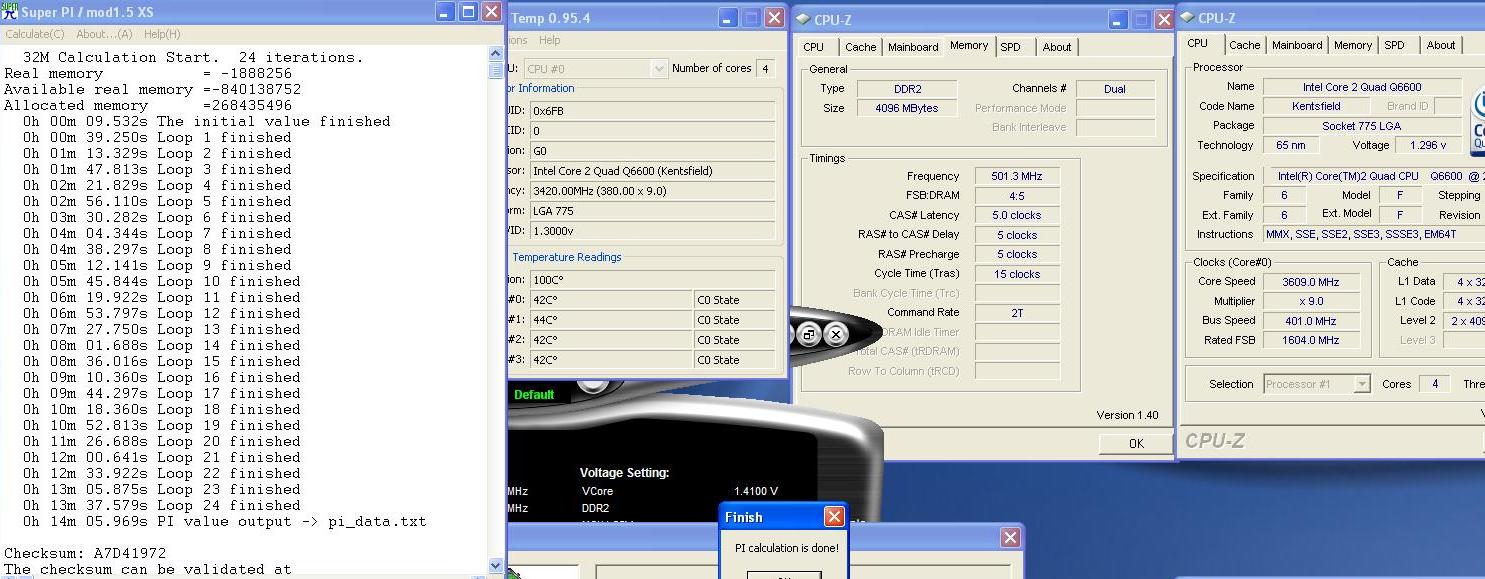Click the VCore value 1.4100 V

tap(756, 491)
